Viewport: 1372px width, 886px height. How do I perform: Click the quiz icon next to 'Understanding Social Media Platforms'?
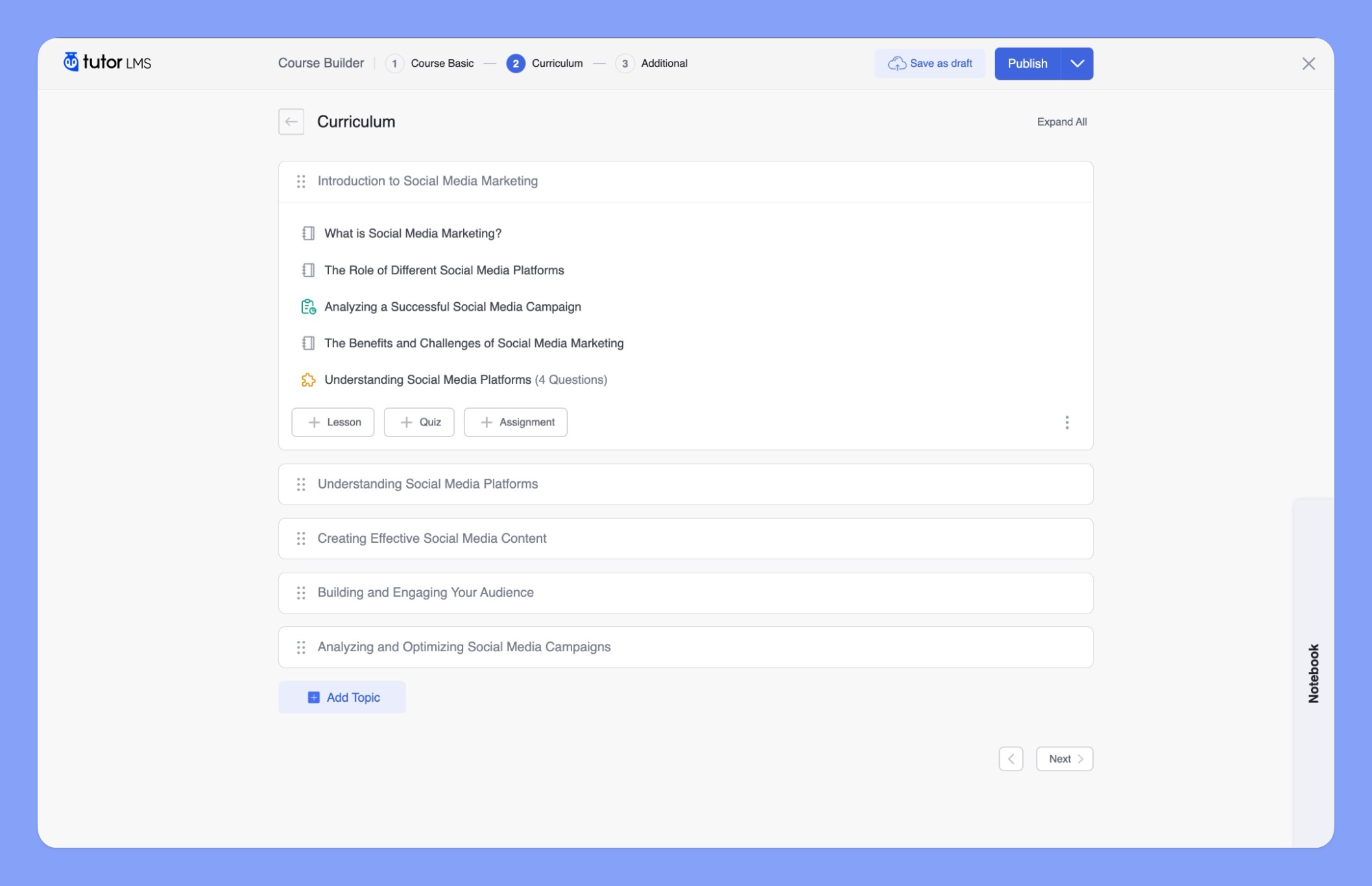[x=309, y=380]
